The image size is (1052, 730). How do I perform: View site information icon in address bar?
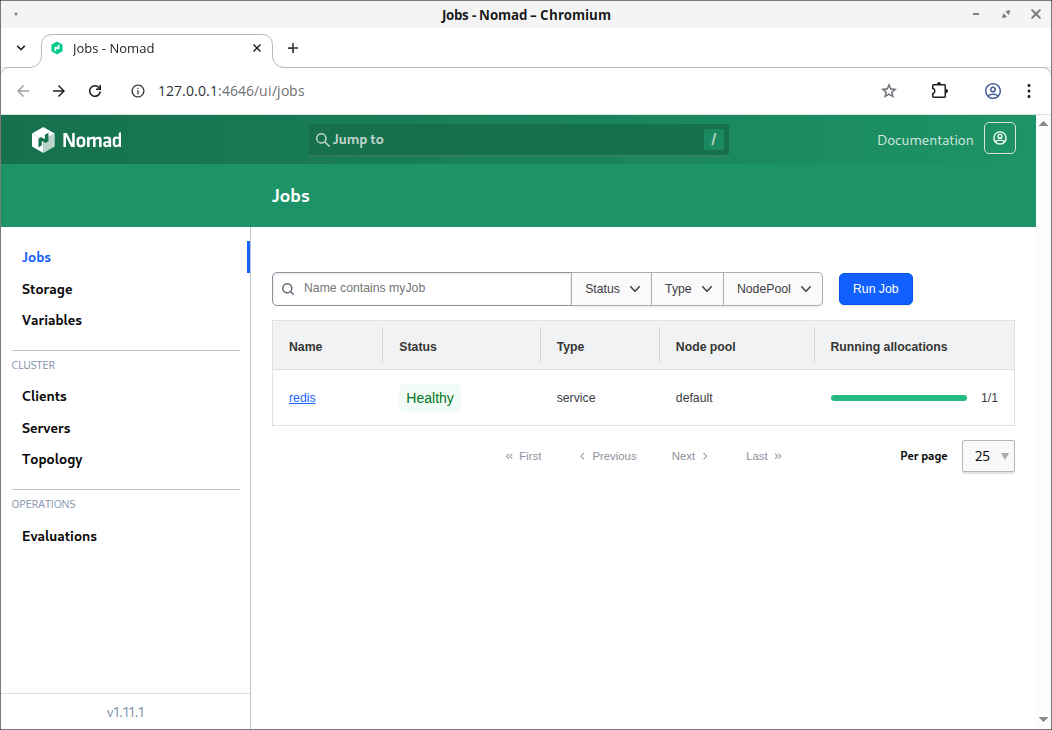pos(138,91)
